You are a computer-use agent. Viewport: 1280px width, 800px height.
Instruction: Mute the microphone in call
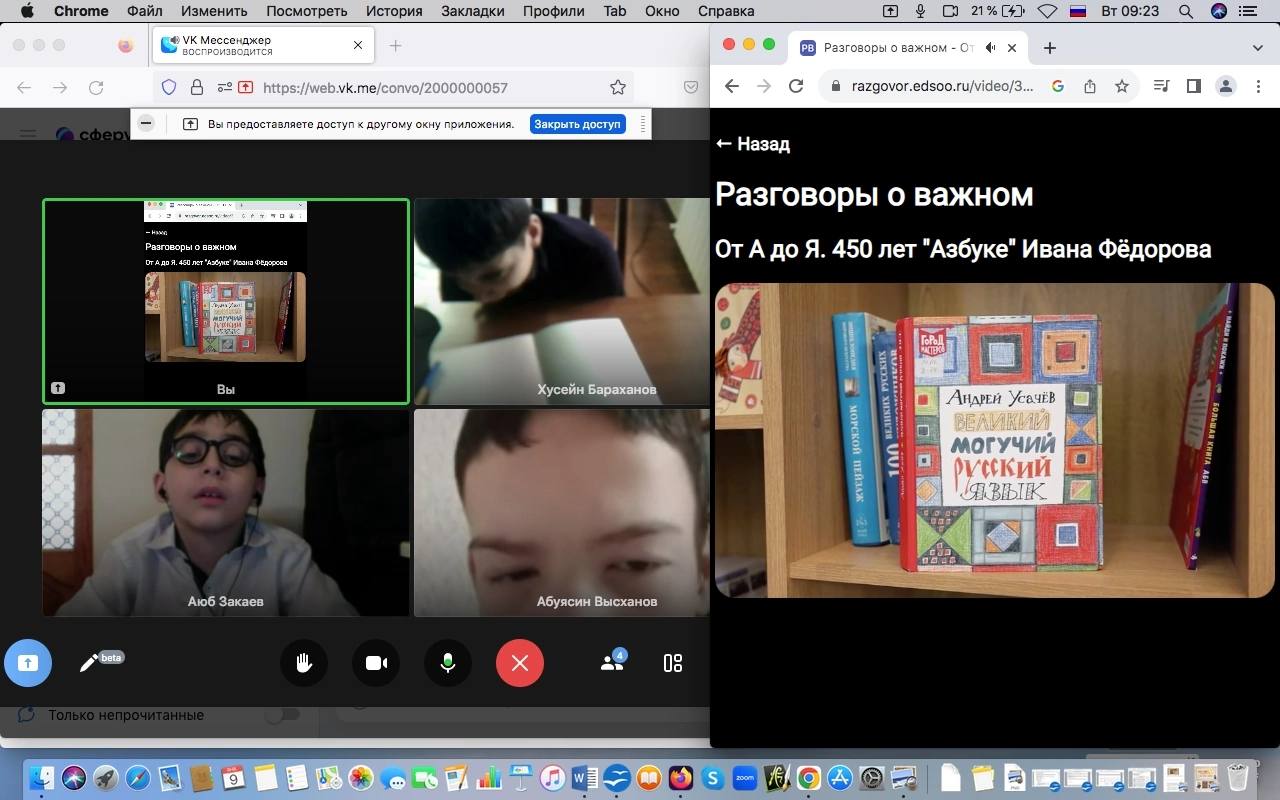[448, 663]
